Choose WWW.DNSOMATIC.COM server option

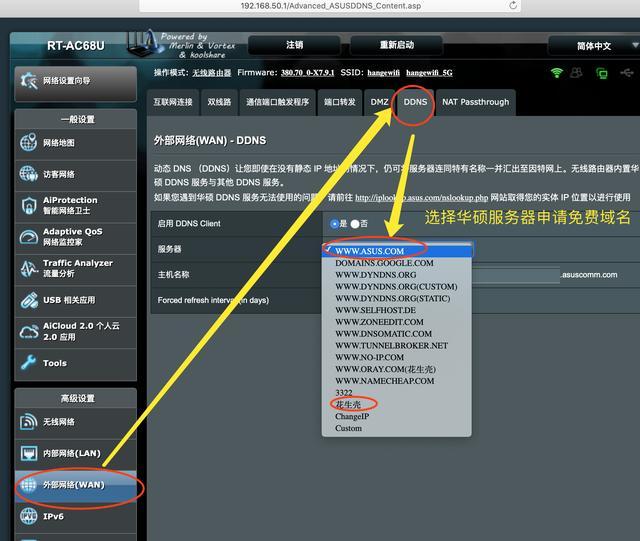point(397,334)
